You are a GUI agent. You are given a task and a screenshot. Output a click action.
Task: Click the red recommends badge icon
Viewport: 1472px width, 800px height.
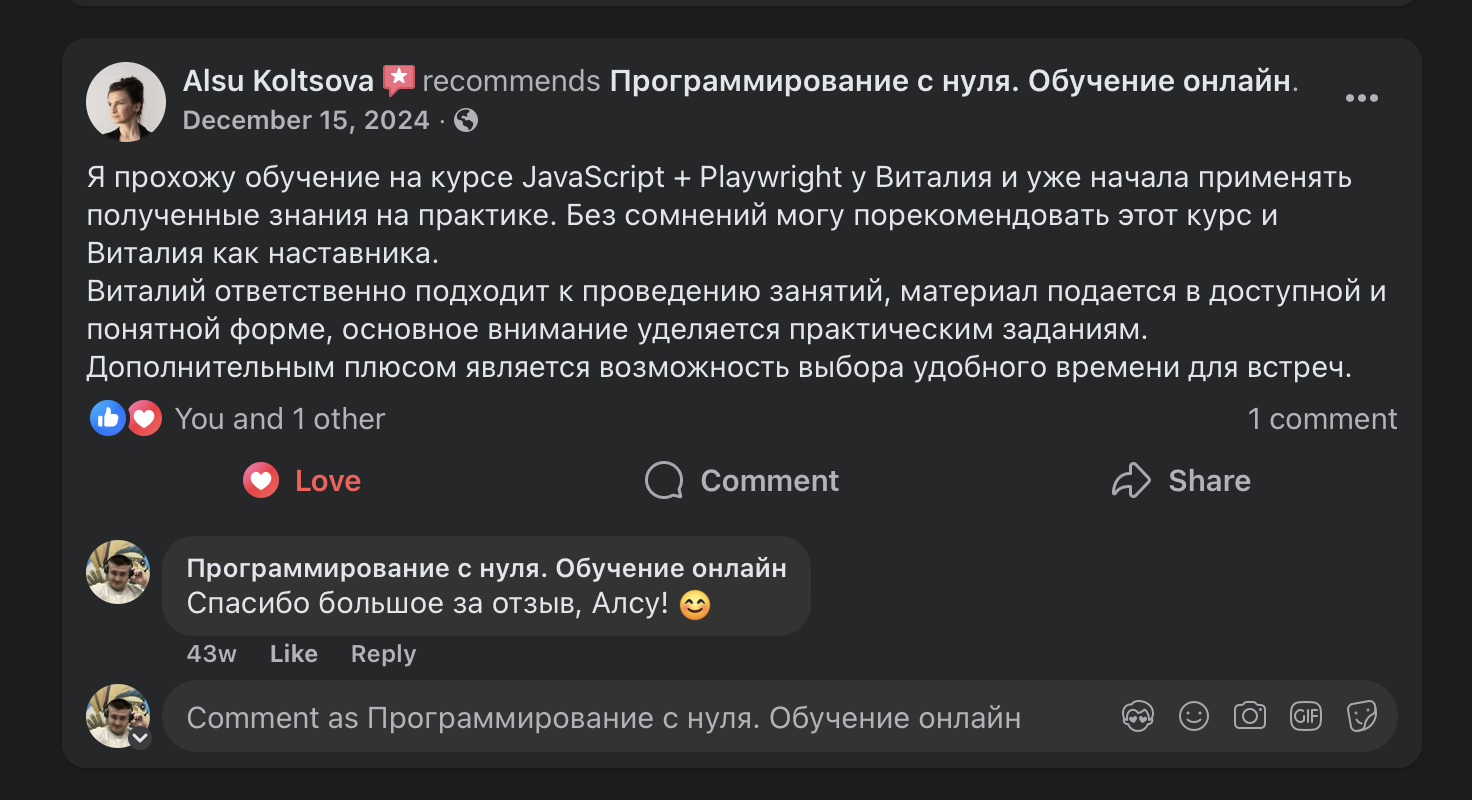[399, 79]
